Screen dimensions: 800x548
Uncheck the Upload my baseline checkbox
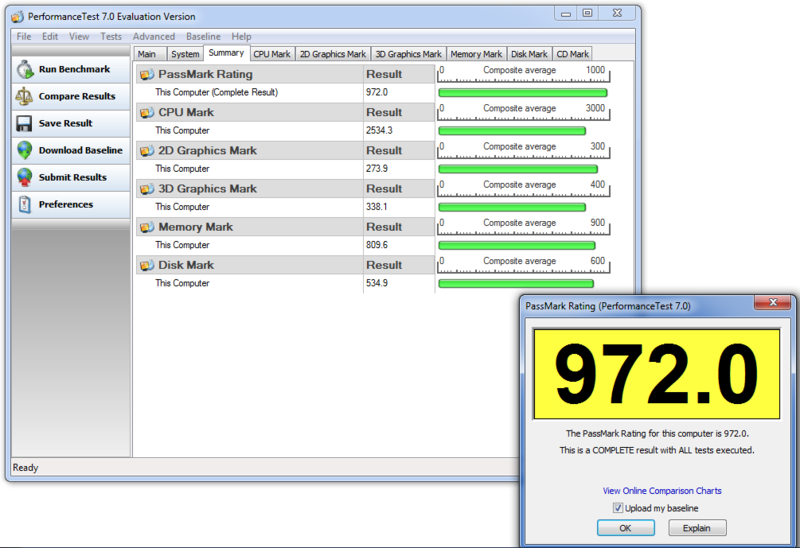click(x=617, y=508)
